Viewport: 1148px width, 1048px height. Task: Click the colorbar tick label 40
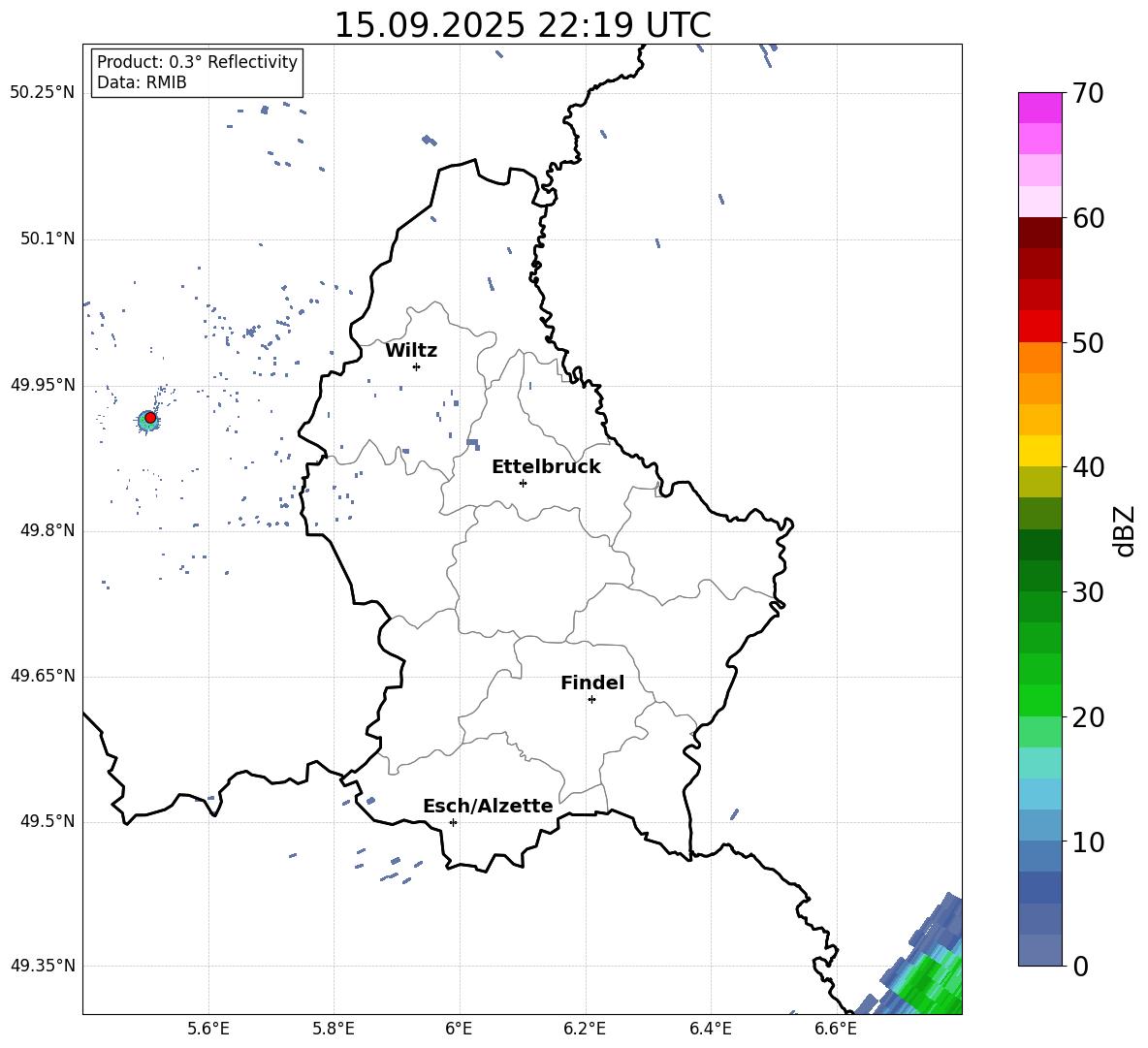point(1088,467)
